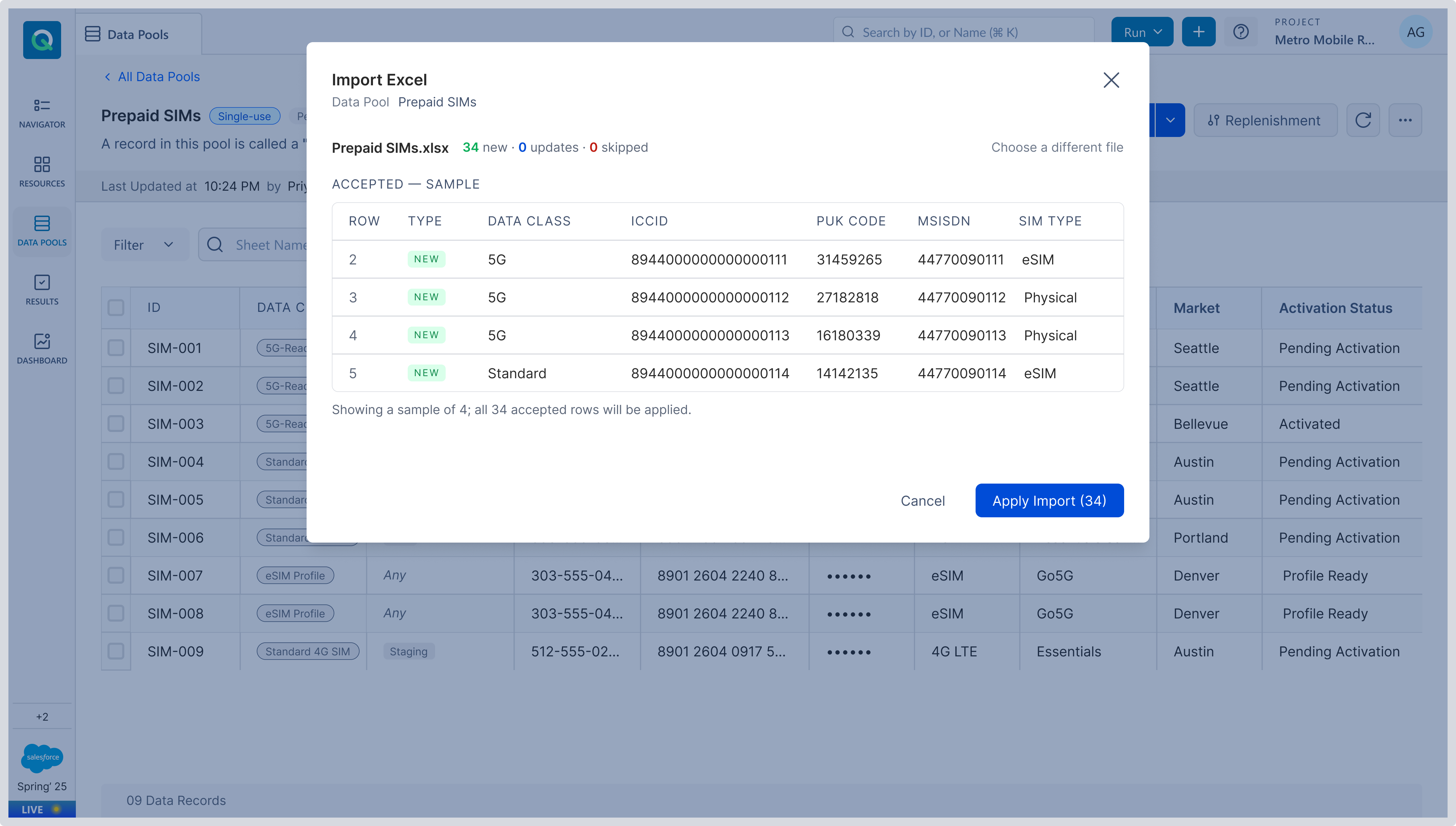The image size is (1456, 826).
Task: Click the Staging tag on SIM-009
Action: tap(408, 651)
